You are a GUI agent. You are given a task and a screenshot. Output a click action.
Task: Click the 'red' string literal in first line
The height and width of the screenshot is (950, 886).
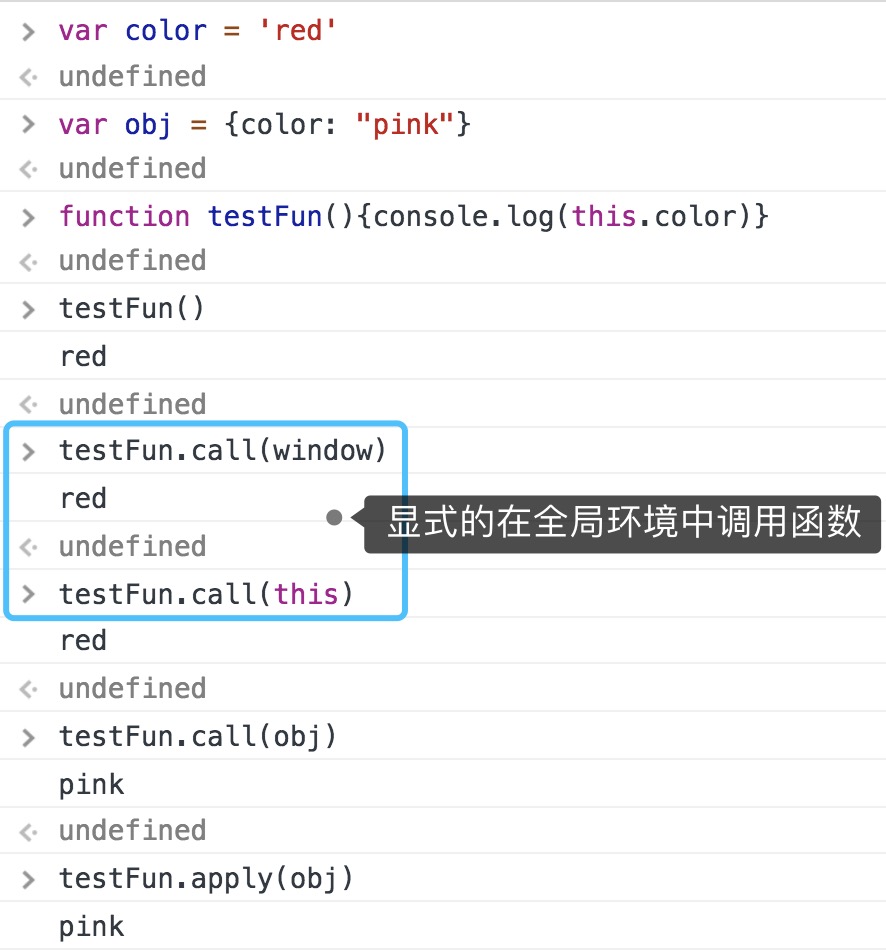pos(298,31)
